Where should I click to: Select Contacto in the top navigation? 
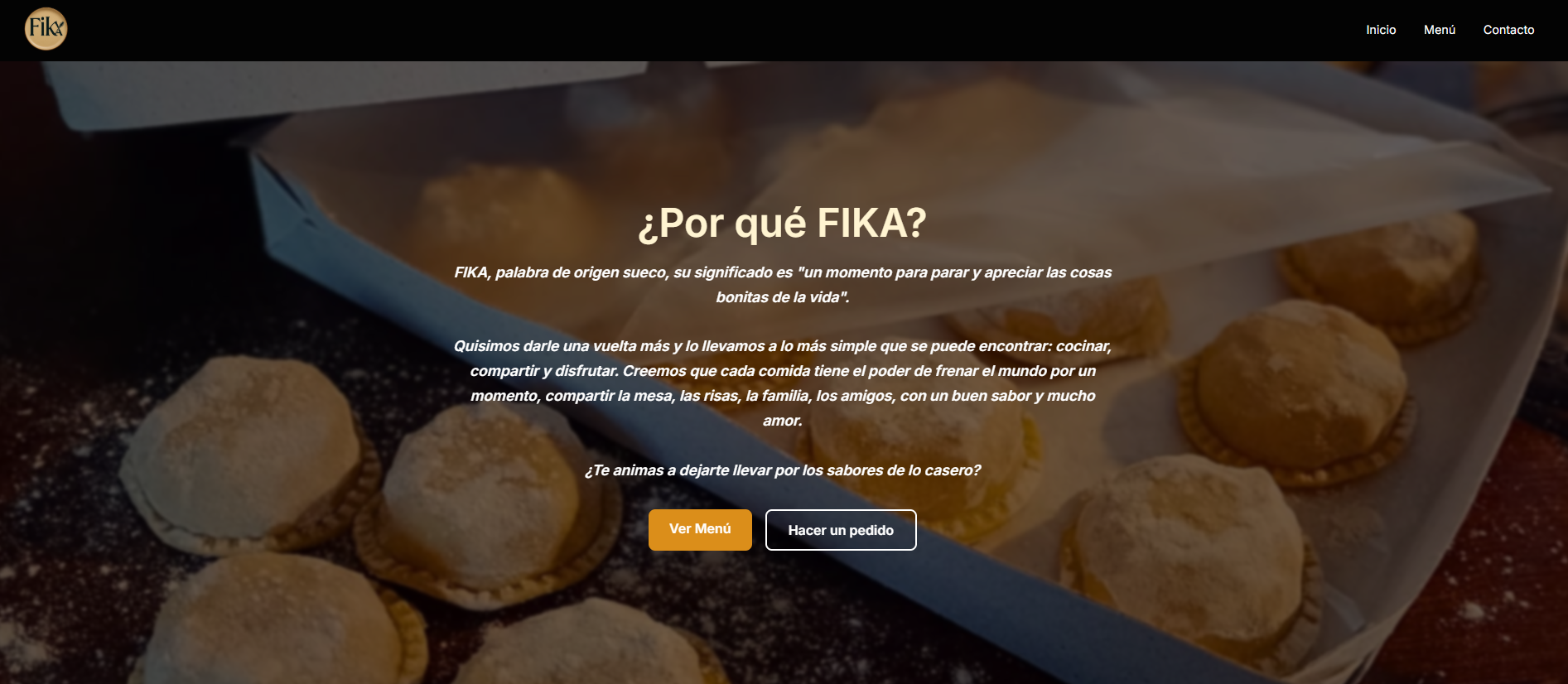[x=1508, y=30]
